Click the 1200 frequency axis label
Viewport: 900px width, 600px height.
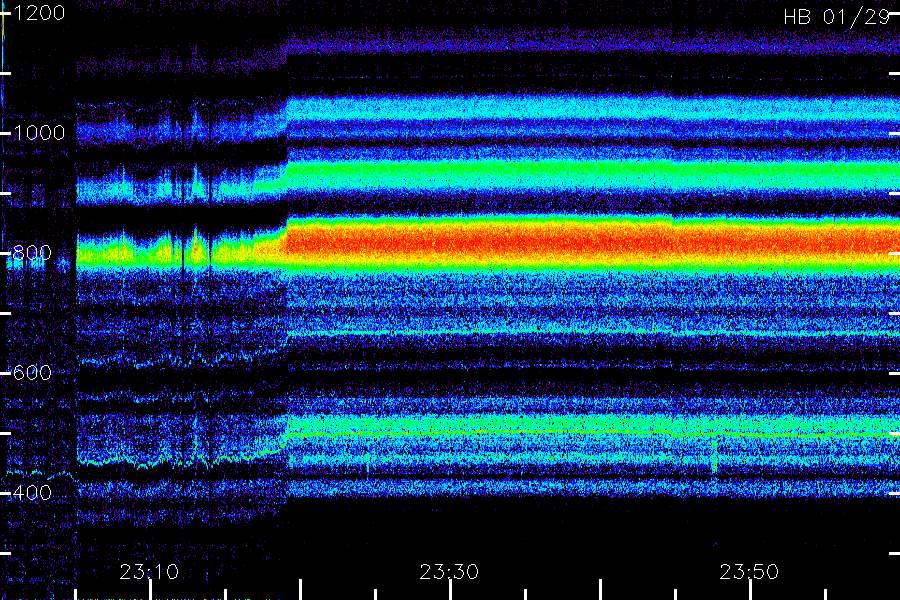(x=39, y=13)
